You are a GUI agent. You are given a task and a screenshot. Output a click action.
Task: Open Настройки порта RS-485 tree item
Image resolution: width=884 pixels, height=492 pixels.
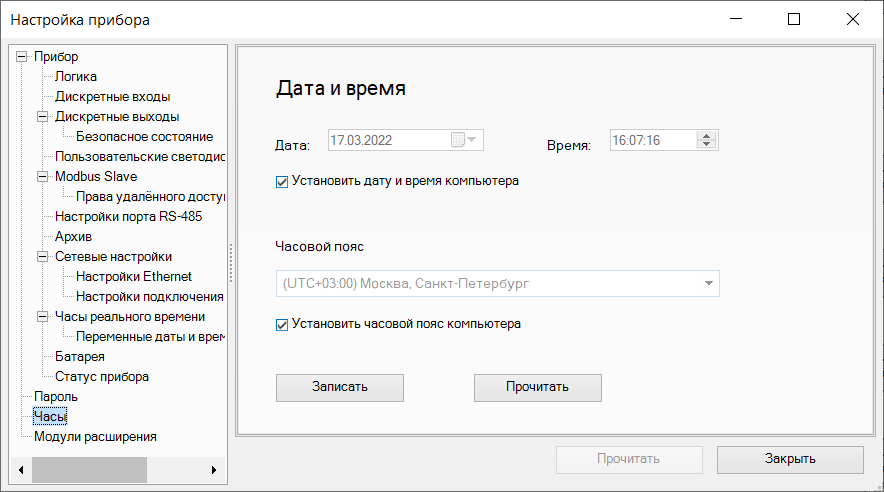[129, 217]
